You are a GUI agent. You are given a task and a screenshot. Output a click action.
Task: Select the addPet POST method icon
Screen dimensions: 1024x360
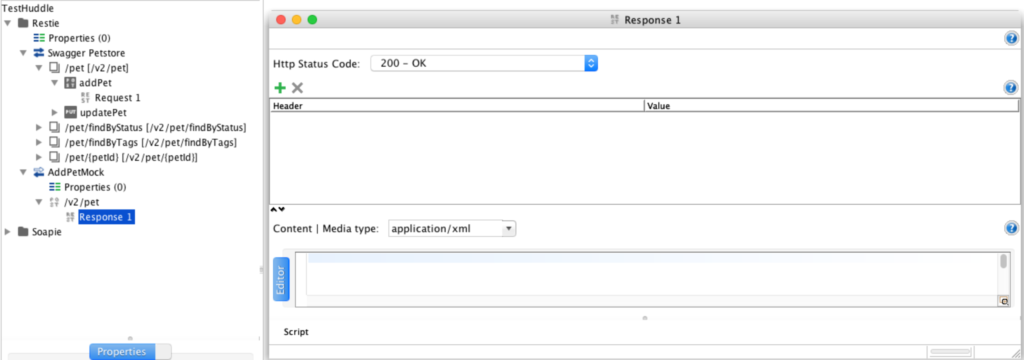[71, 83]
